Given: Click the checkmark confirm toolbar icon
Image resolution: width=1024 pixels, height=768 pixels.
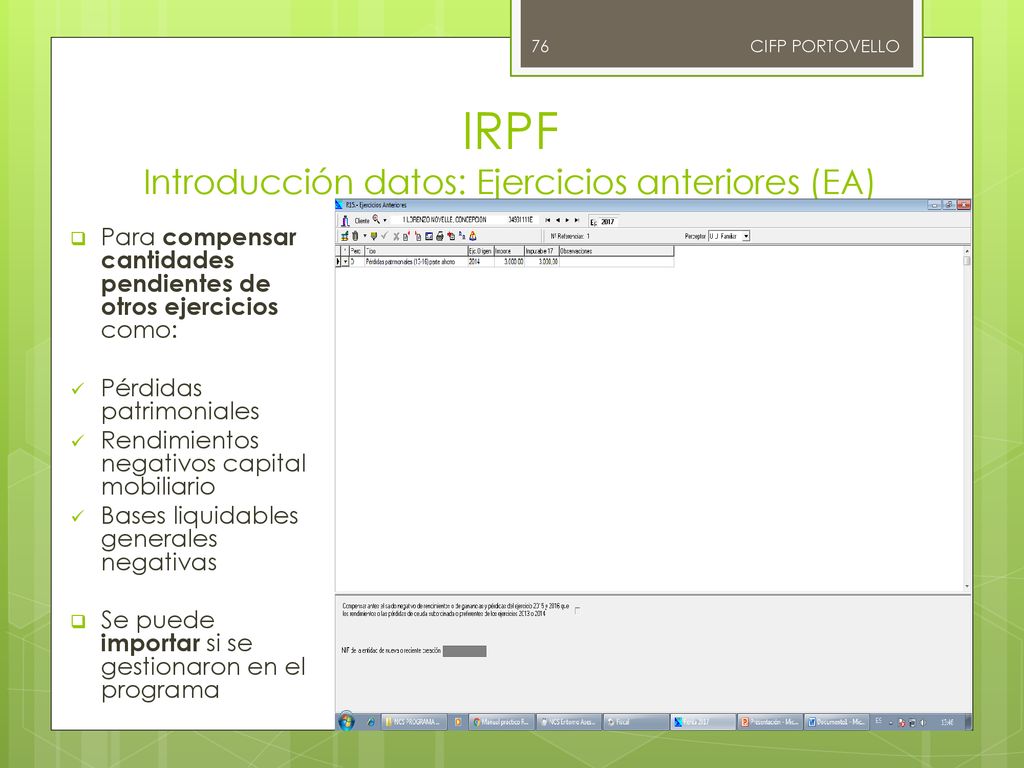Looking at the screenshot, I should click(x=385, y=236).
